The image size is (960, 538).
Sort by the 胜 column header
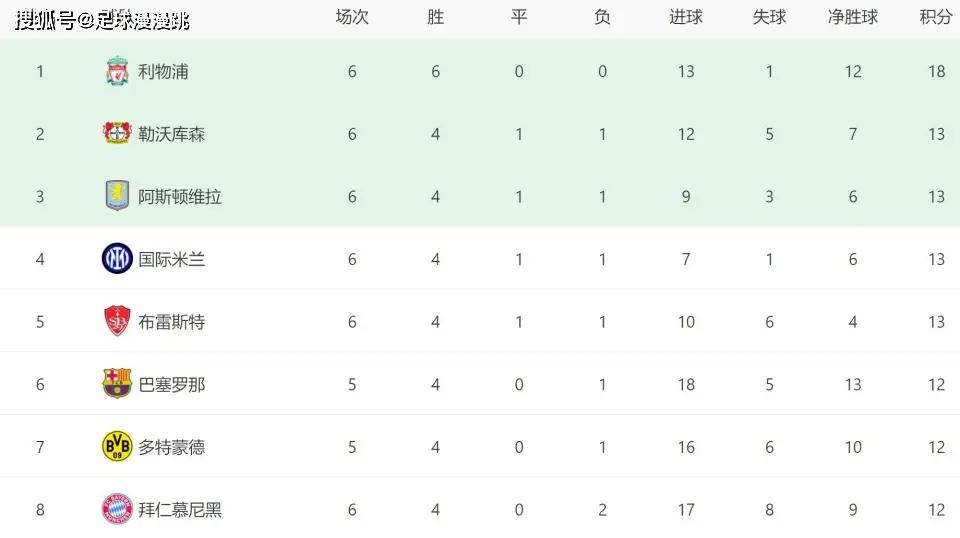coord(435,17)
